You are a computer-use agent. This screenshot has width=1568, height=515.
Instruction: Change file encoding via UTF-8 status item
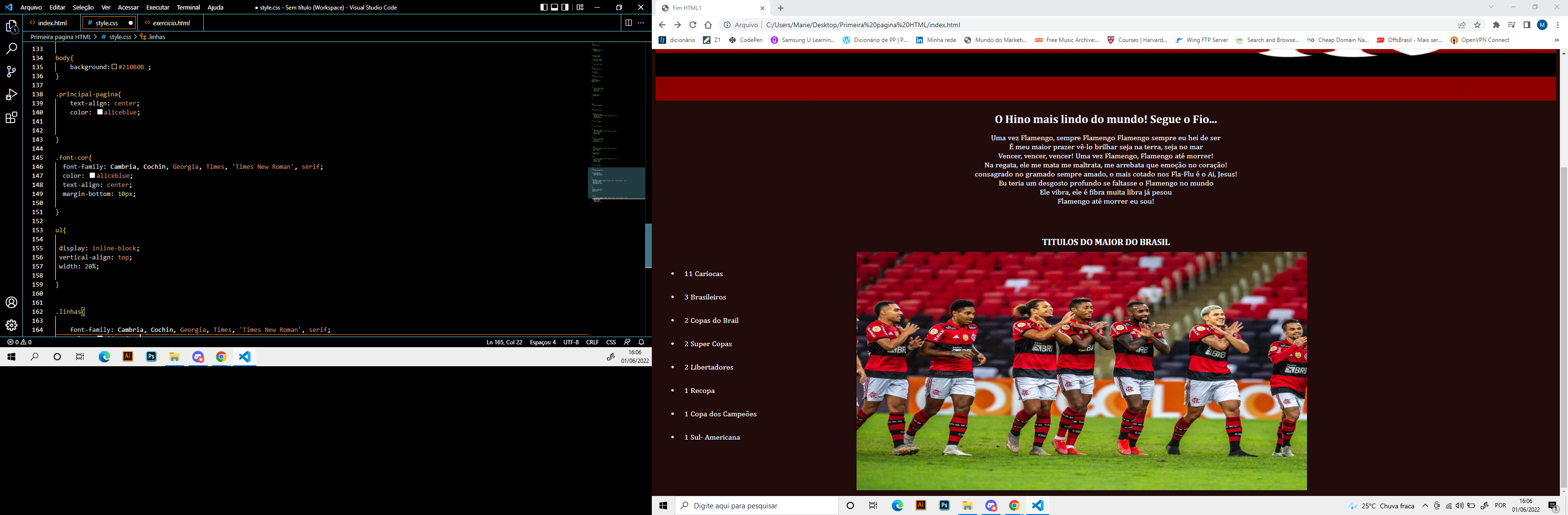(571, 342)
